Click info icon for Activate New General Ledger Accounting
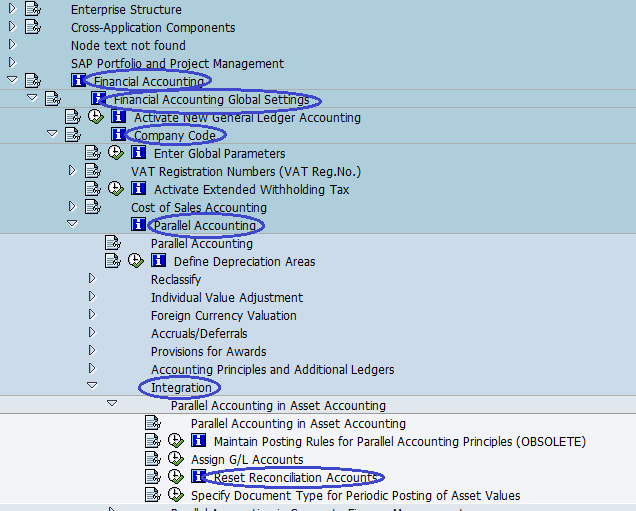Screen dimensions: 636x511 point(118,116)
